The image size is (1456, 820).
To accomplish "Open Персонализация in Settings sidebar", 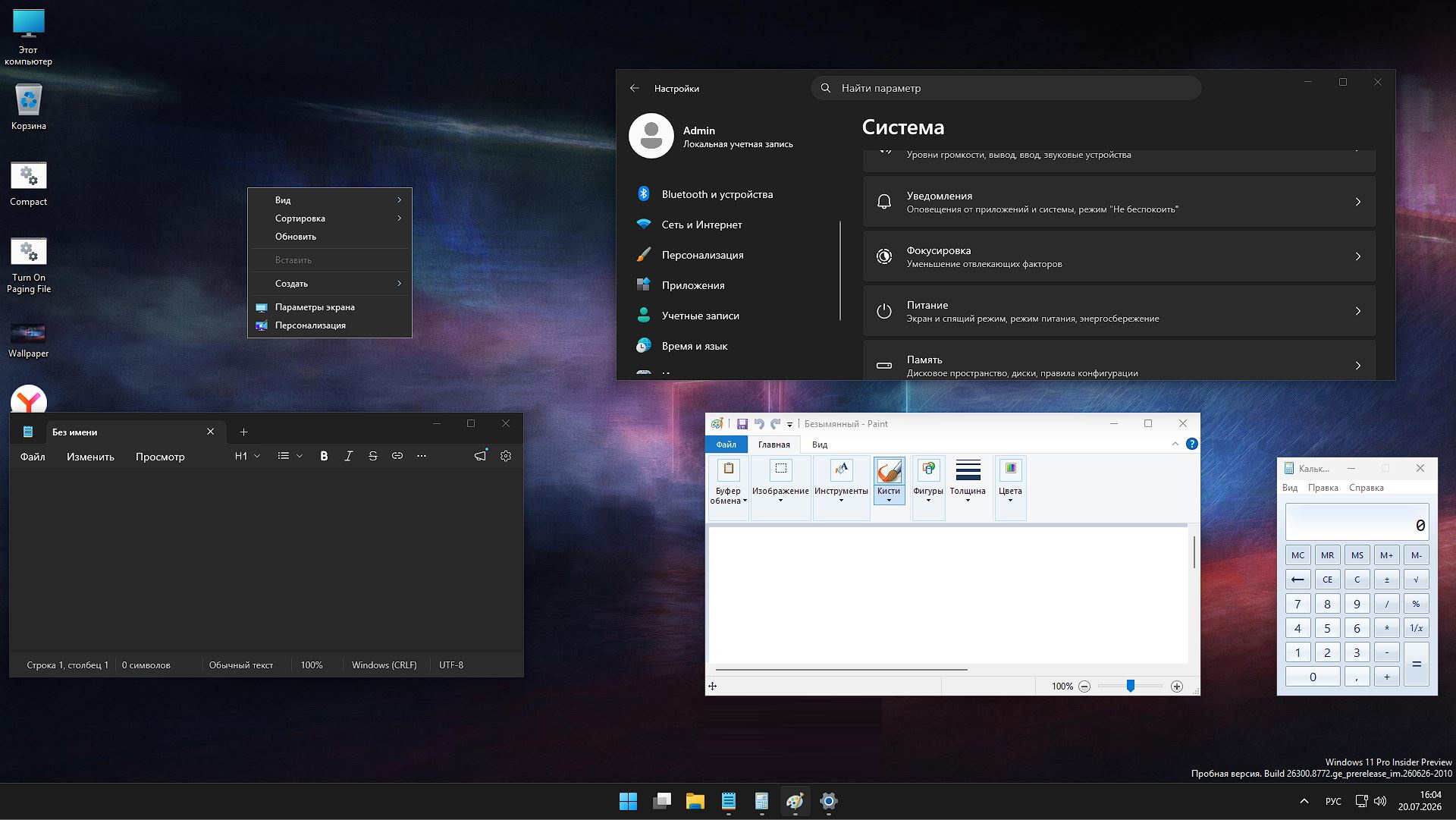I will click(x=732, y=255).
